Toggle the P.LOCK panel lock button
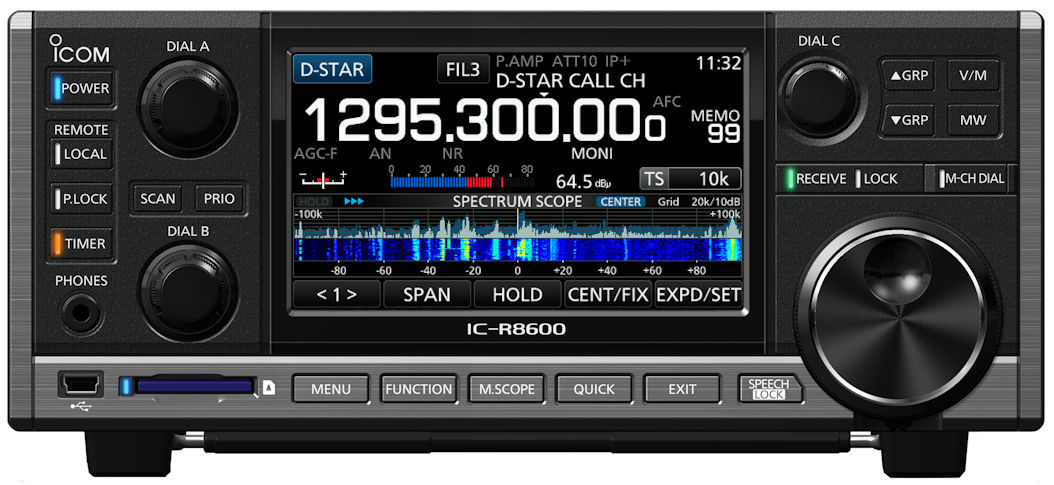The image size is (1054, 485). click(x=81, y=199)
